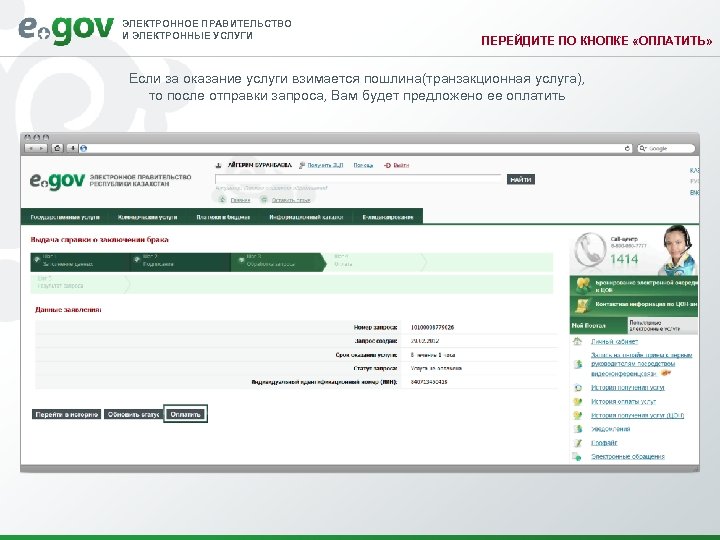
Task: Select step 4 'Оплата' in progress bar
Action: pos(377,262)
